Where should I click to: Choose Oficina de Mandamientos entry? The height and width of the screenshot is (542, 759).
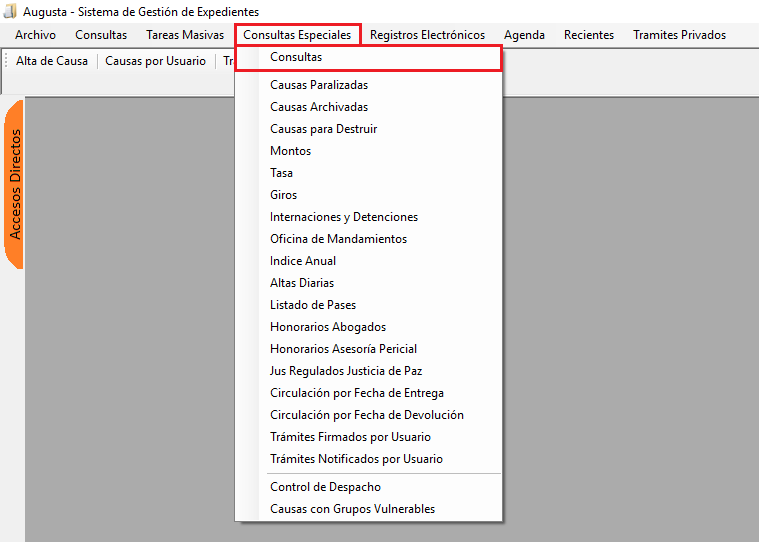[x=338, y=239]
